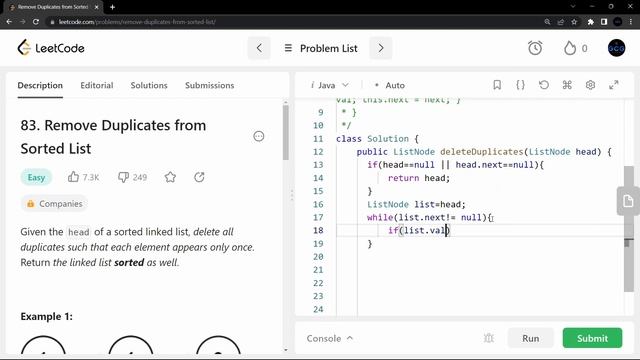This screenshot has height=360, width=640.
Task: Add problem to favorites star
Action: [170, 177]
